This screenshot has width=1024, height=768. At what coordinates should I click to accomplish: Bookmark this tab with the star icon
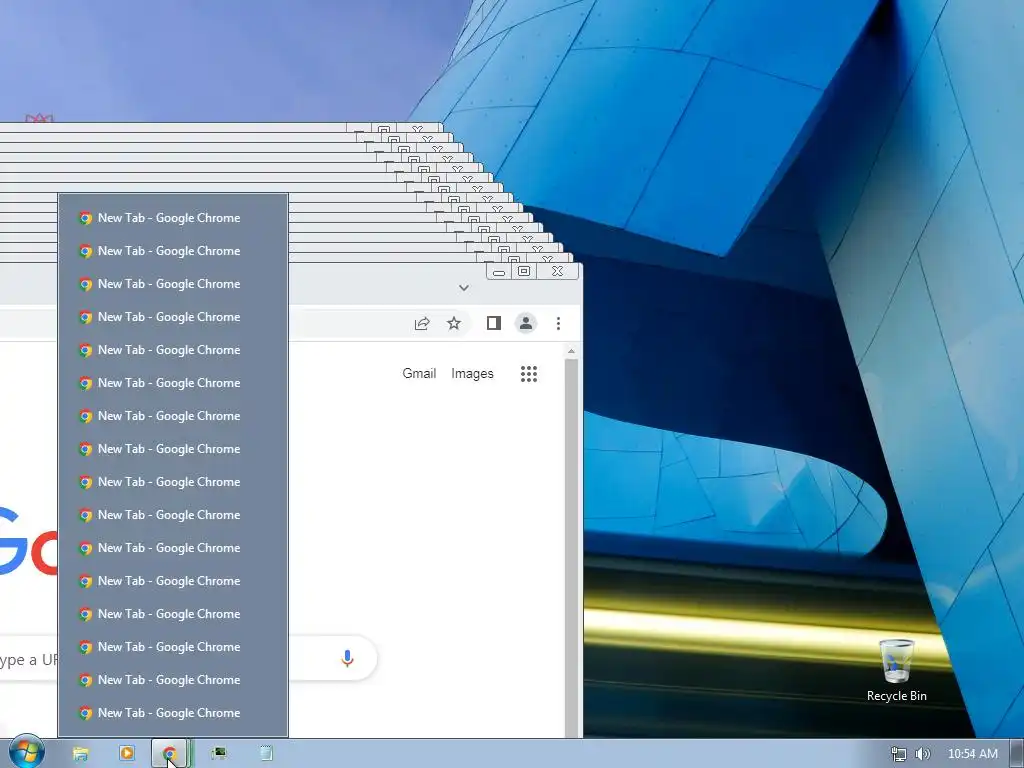454,323
